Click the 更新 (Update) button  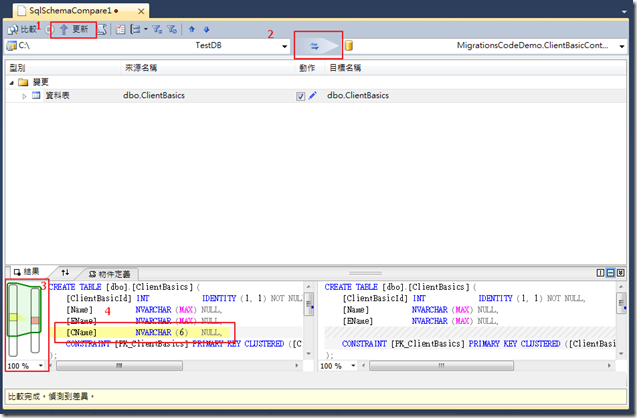pos(74,29)
